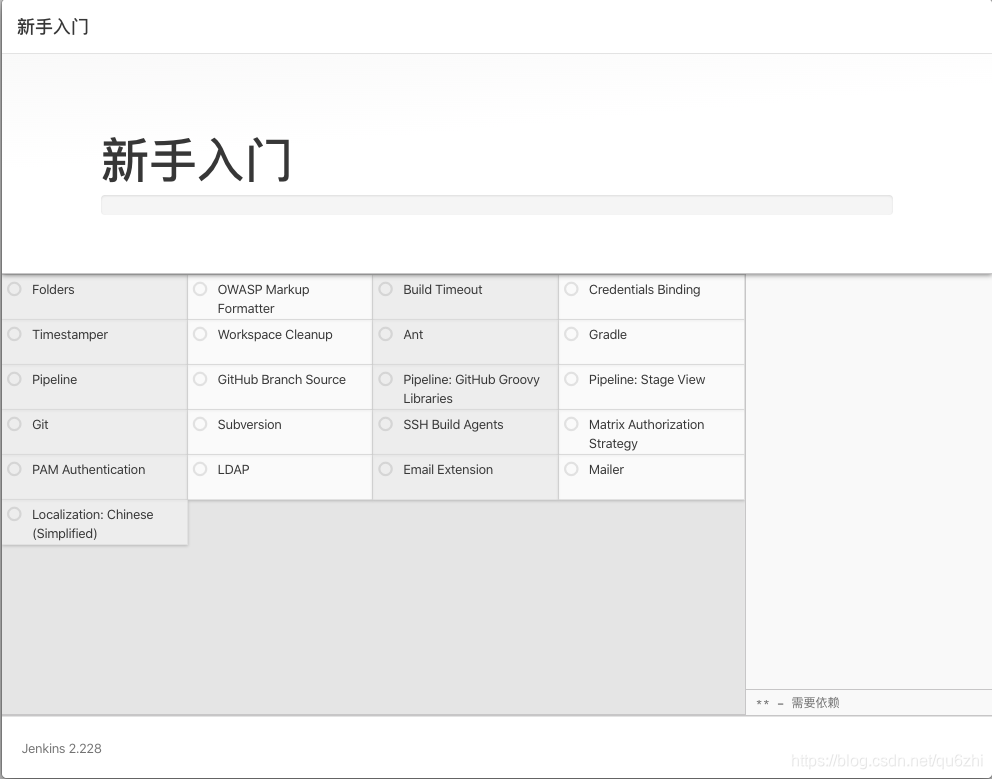
Task: Click the Credentials Binding status circle
Action: coord(571,289)
